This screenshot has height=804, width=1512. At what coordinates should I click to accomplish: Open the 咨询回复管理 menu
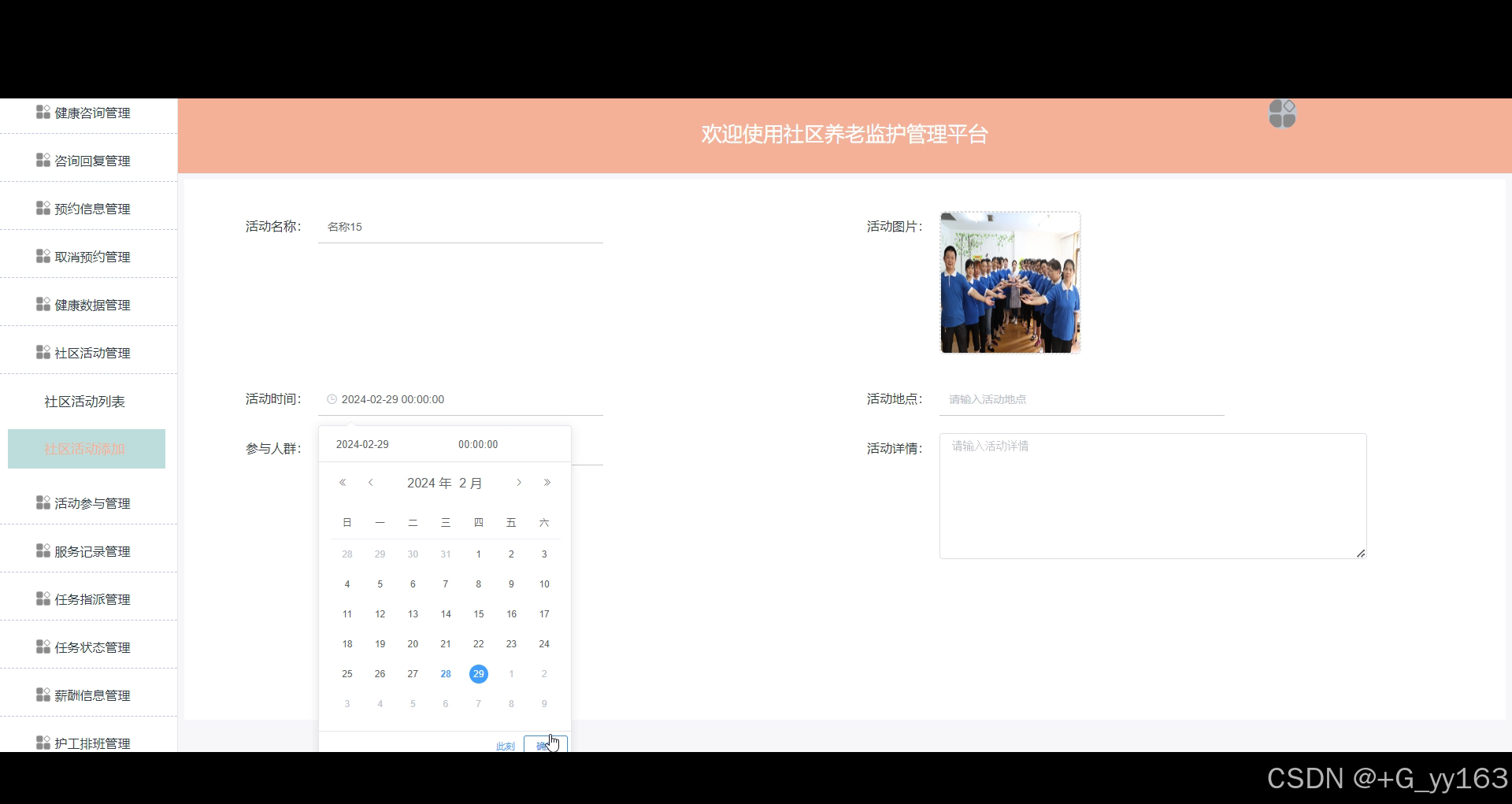[x=88, y=161]
